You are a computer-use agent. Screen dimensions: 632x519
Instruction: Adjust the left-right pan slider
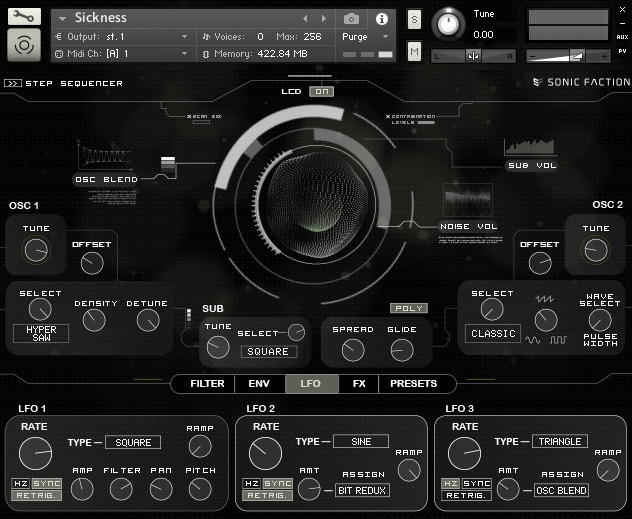coord(473,56)
